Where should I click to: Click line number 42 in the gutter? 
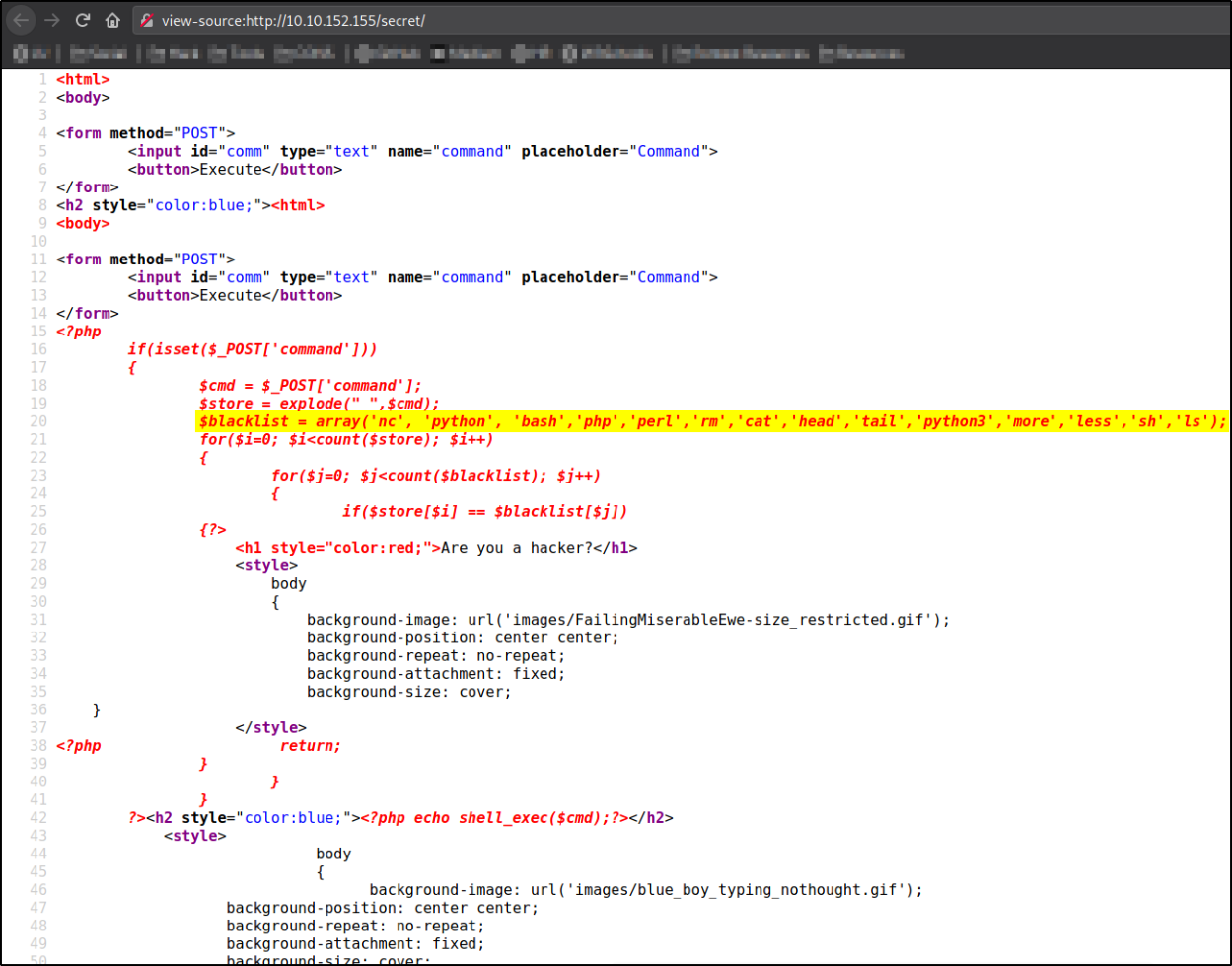[x=39, y=818]
